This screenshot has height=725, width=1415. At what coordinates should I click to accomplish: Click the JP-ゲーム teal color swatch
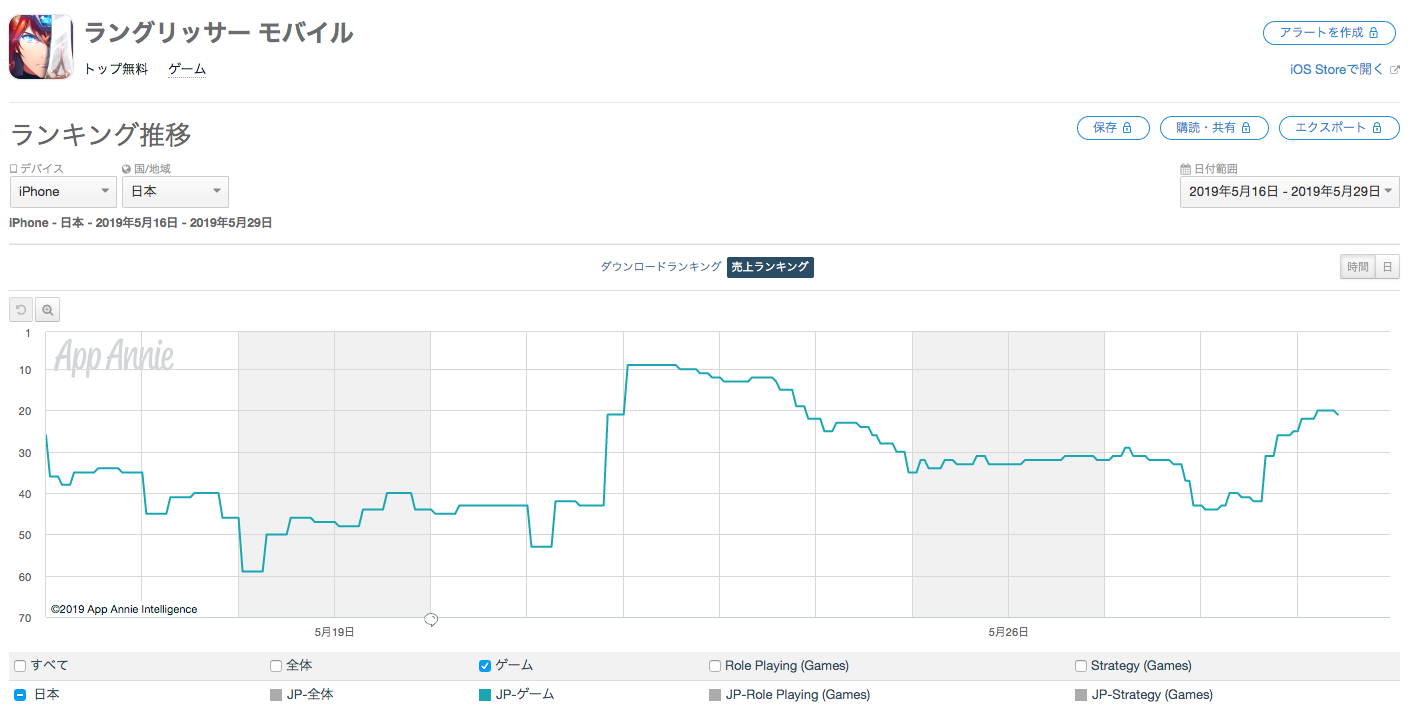(x=485, y=694)
